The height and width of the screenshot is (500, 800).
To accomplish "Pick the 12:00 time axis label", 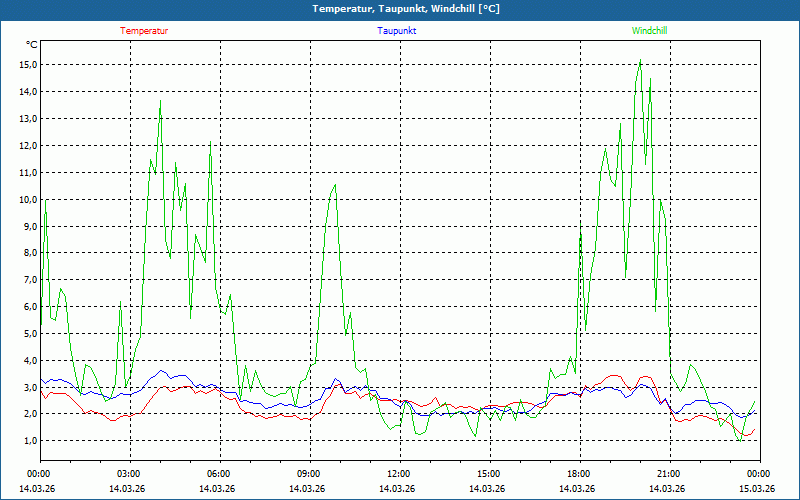I will tap(399, 474).
